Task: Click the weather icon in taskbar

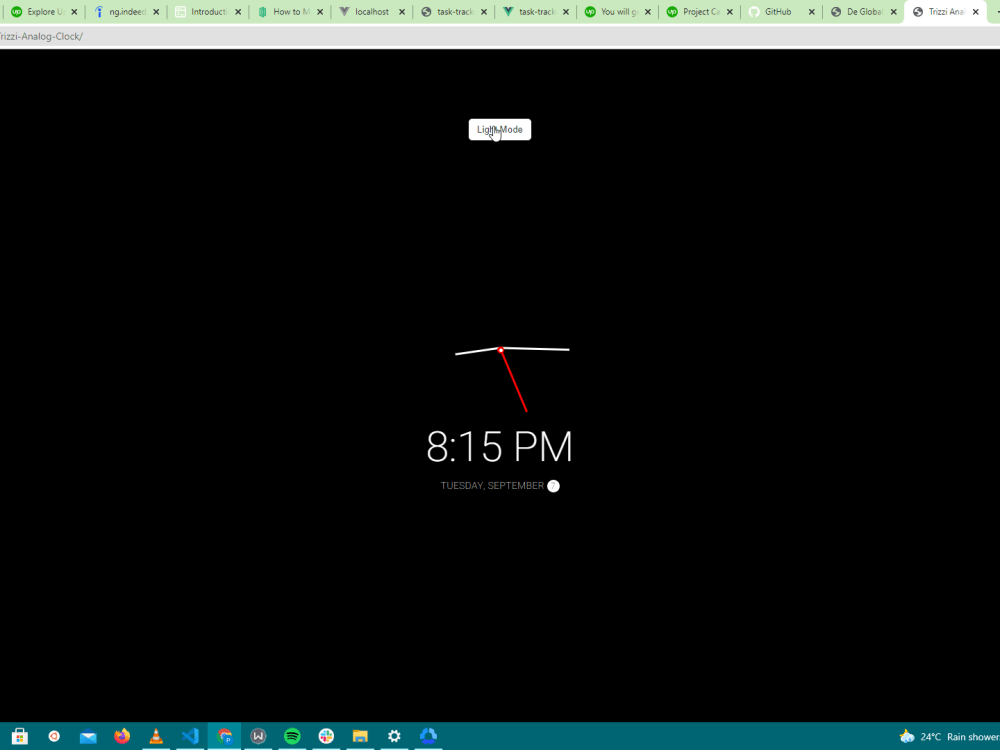Action: pos(907,737)
